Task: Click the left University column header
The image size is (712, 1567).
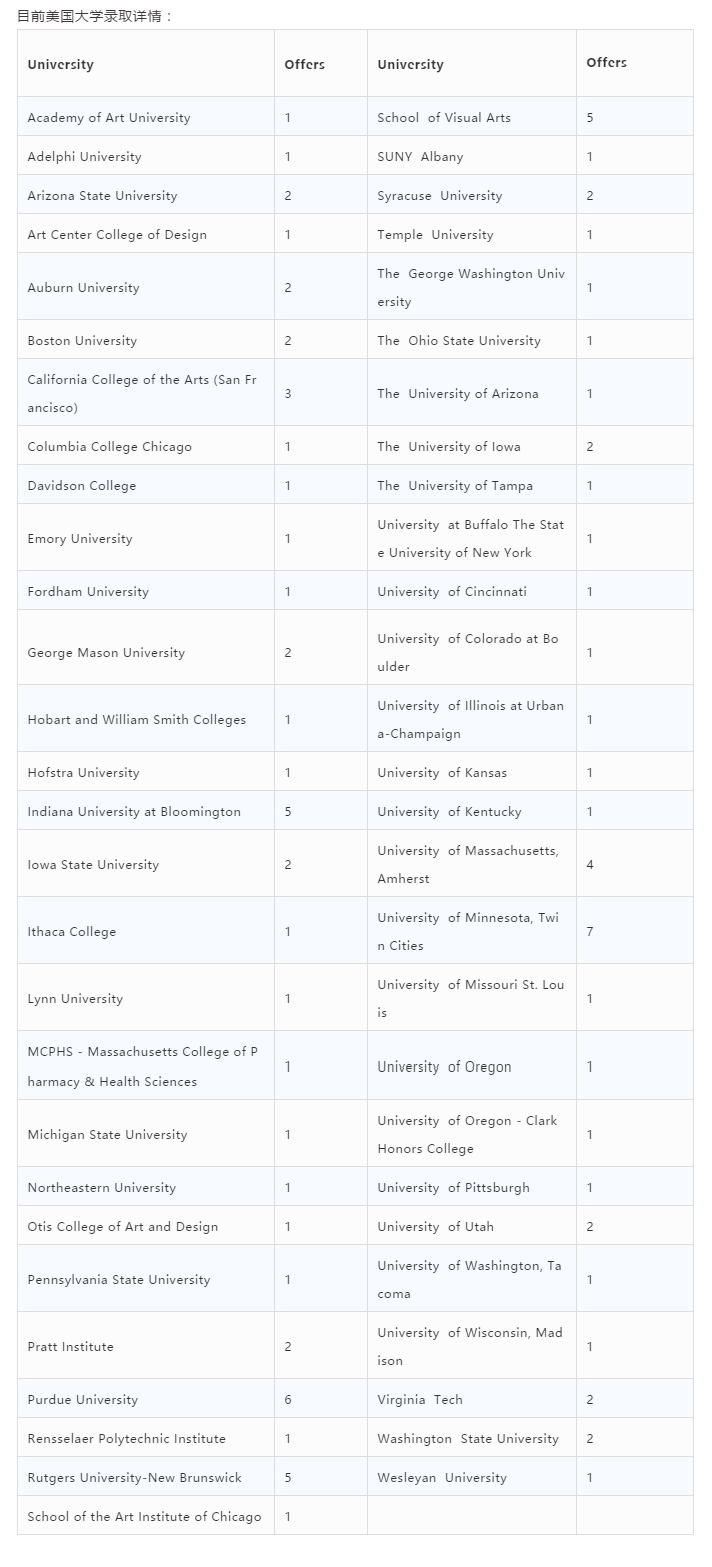Action: (x=146, y=64)
